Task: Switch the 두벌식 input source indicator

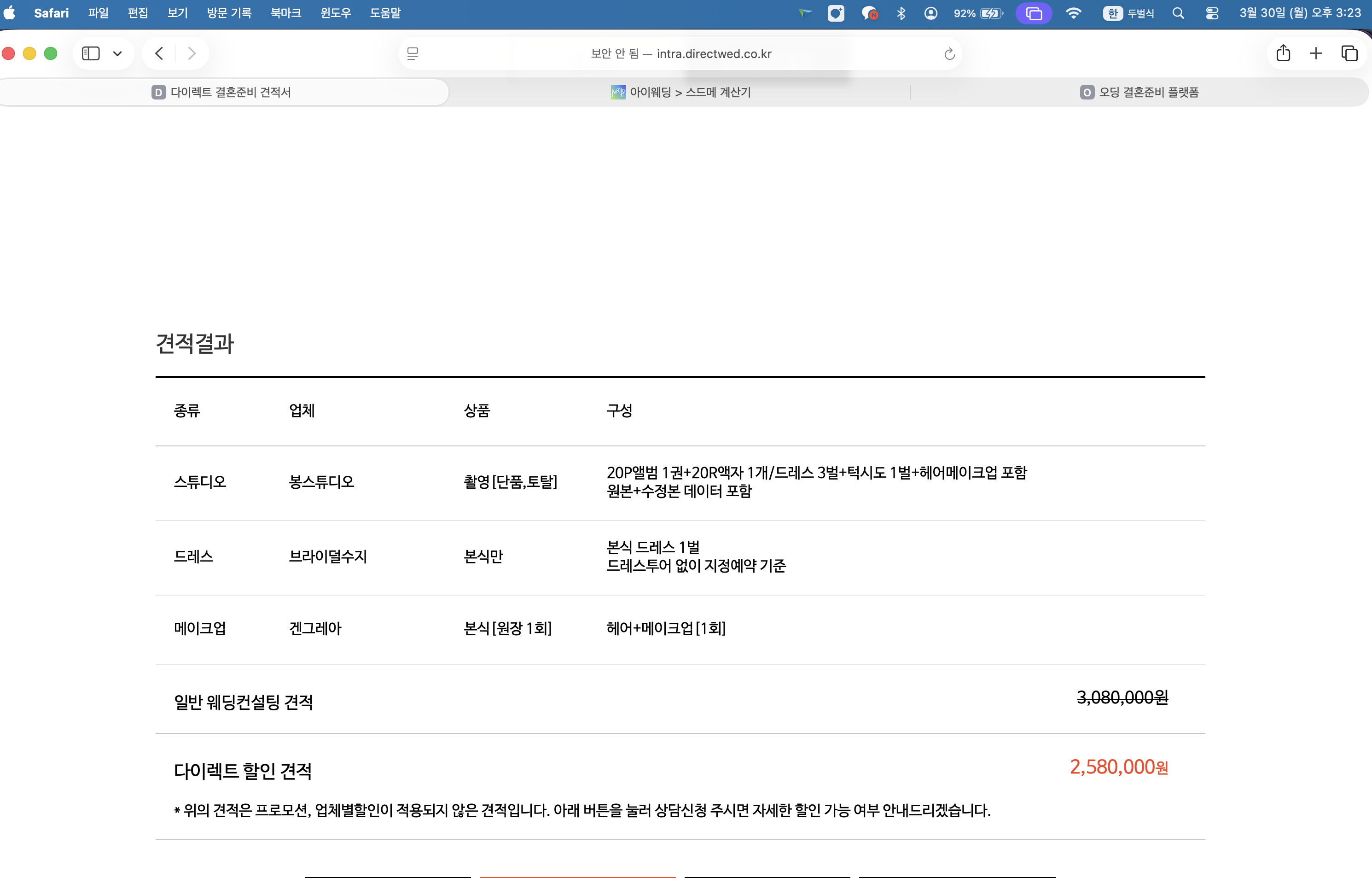Action: [x=1132, y=12]
